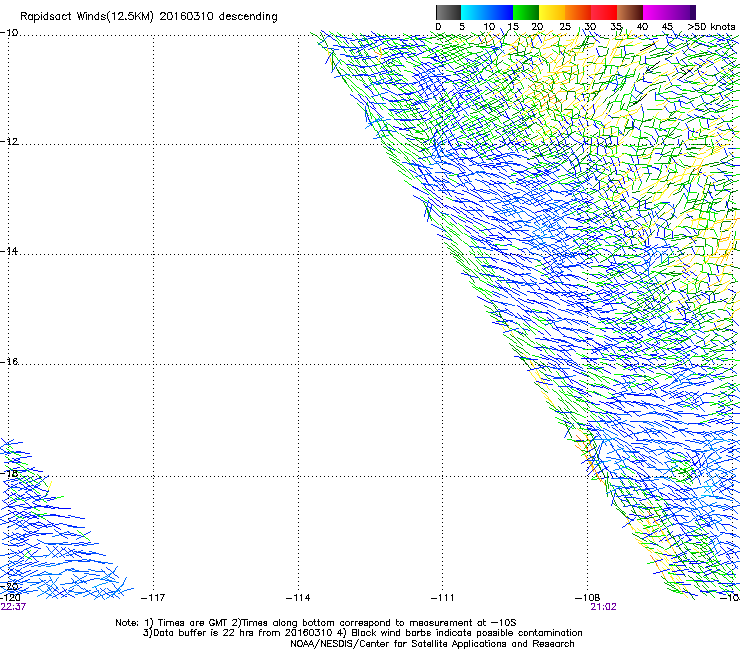Click the -111 longitude axis label
Image resolution: width=740 pixels, height=650 pixels.
click(442, 598)
